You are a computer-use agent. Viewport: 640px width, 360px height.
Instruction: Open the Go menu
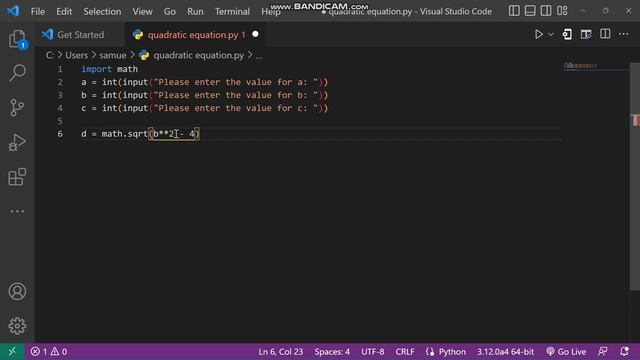point(170,11)
